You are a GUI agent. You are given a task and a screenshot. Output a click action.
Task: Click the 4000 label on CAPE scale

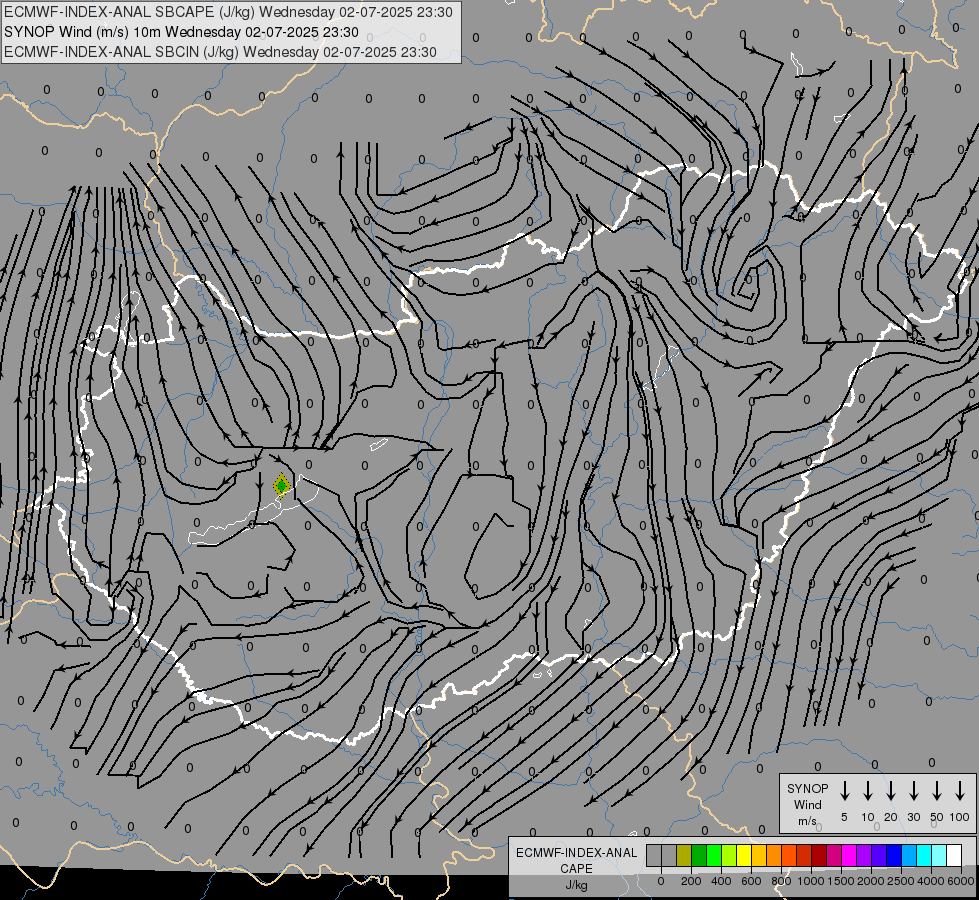tap(931, 881)
